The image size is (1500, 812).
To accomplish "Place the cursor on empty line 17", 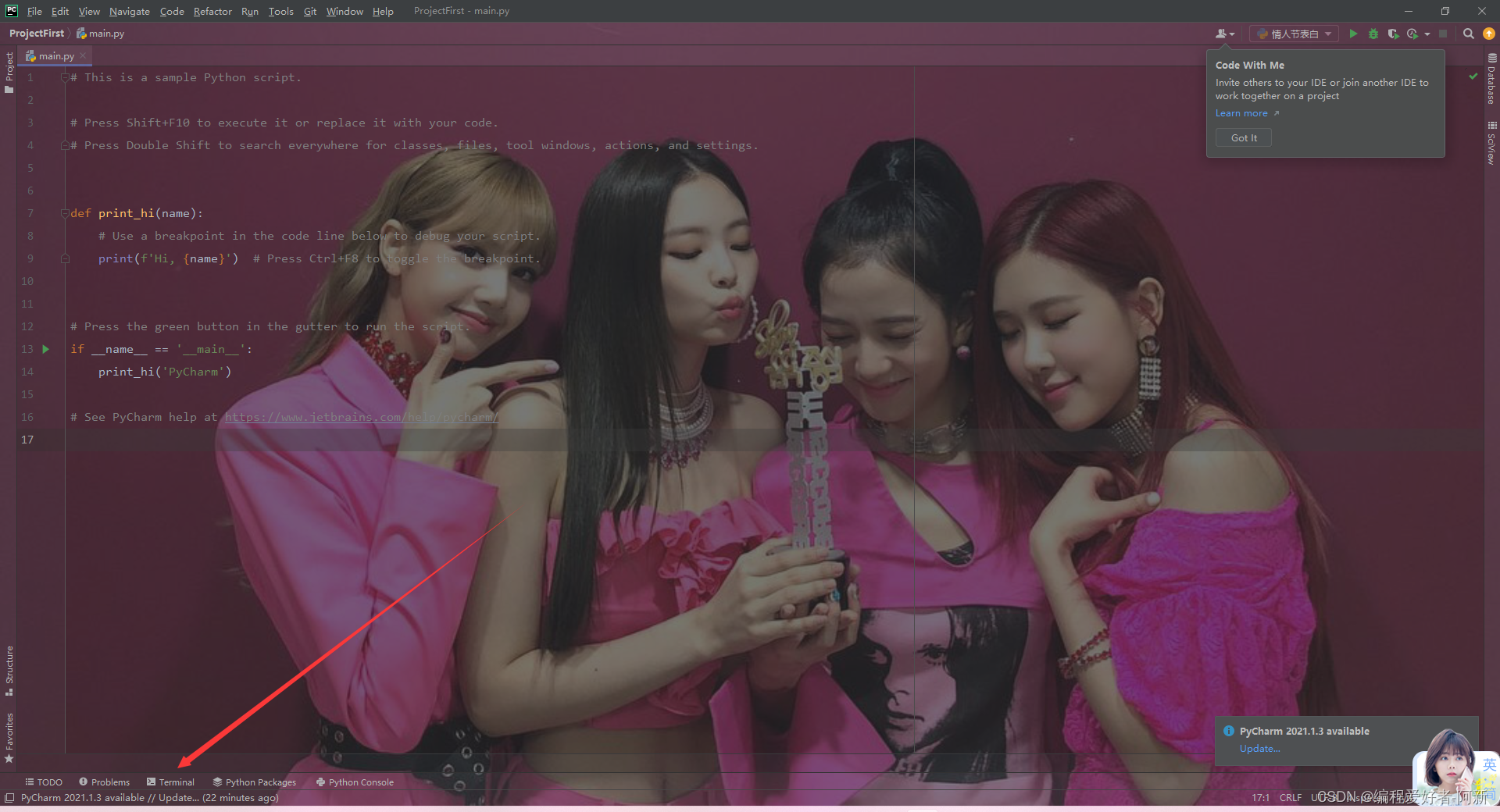I will (773, 440).
